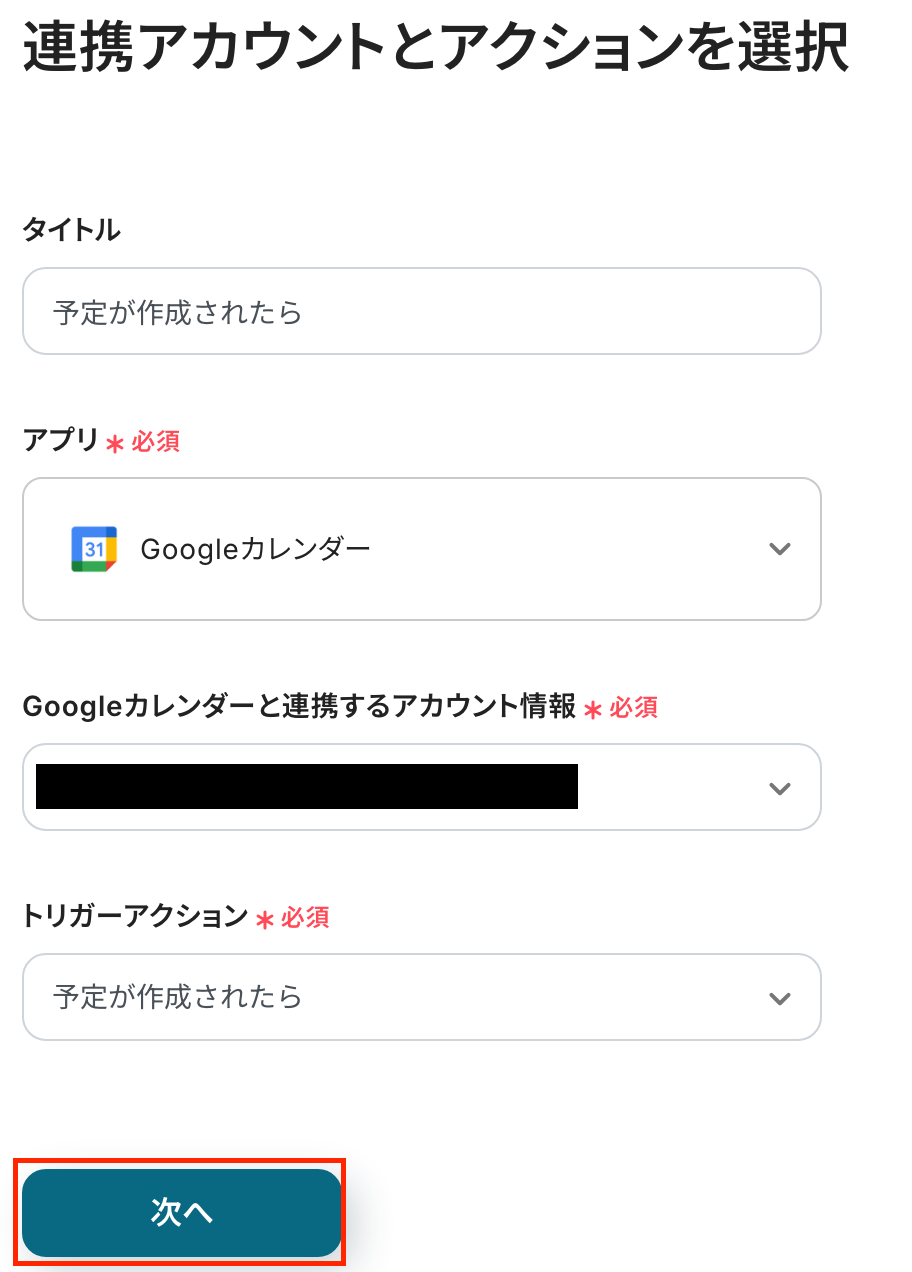This screenshot has width=912, height=1272.
Task: Click the red asterisk beside account info label
Action: tap(593, 710)
